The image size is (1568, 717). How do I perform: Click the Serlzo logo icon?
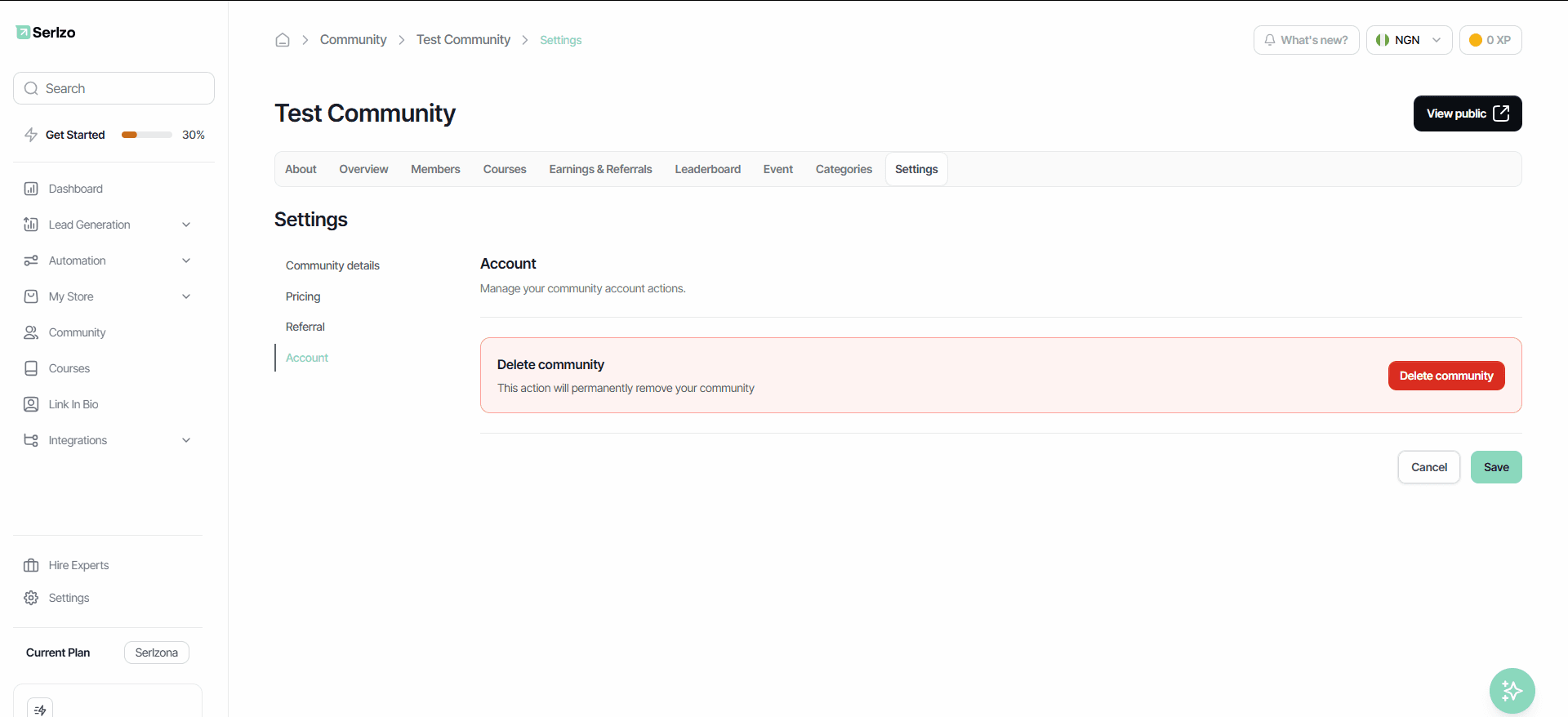[x=23, y=32]
